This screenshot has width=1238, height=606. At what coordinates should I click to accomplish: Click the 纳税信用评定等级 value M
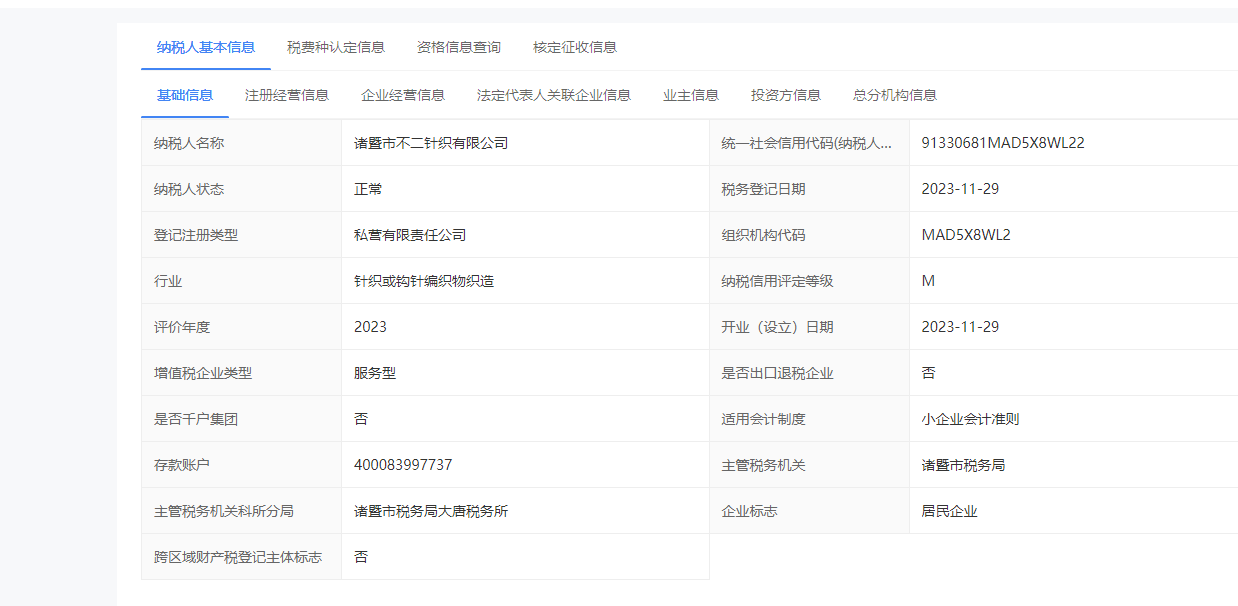[928, 281]
